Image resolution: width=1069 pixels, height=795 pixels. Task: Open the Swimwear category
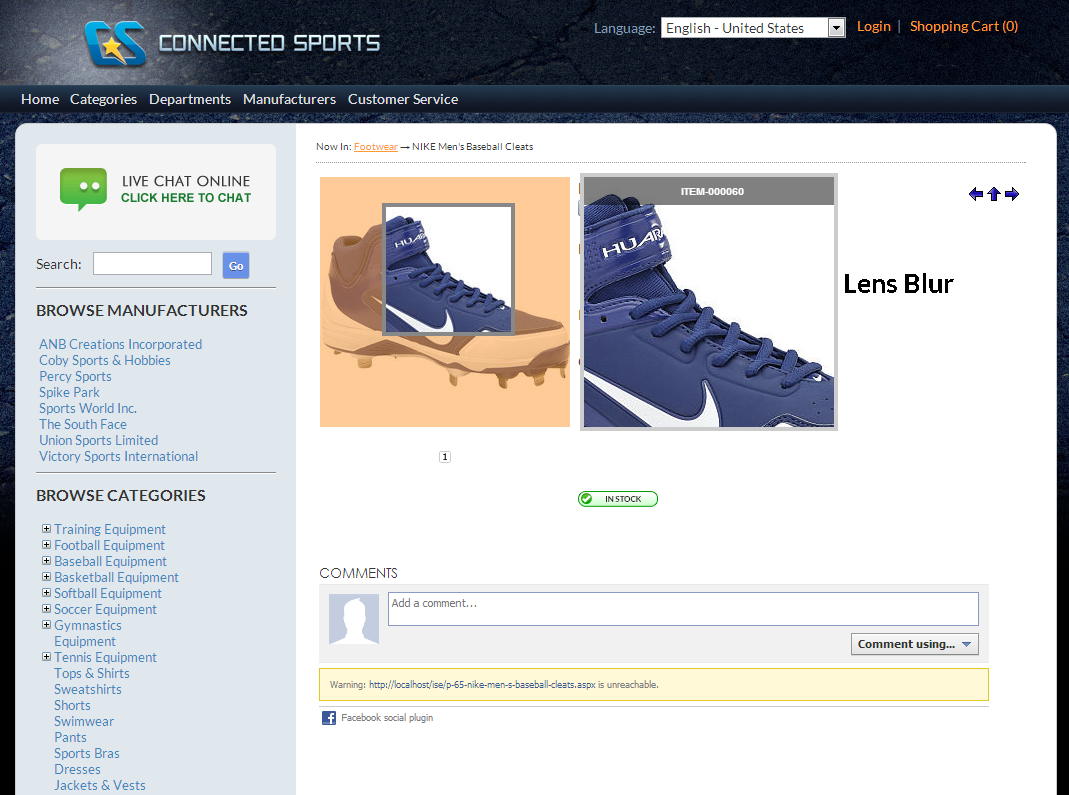[x=84, y=721]
